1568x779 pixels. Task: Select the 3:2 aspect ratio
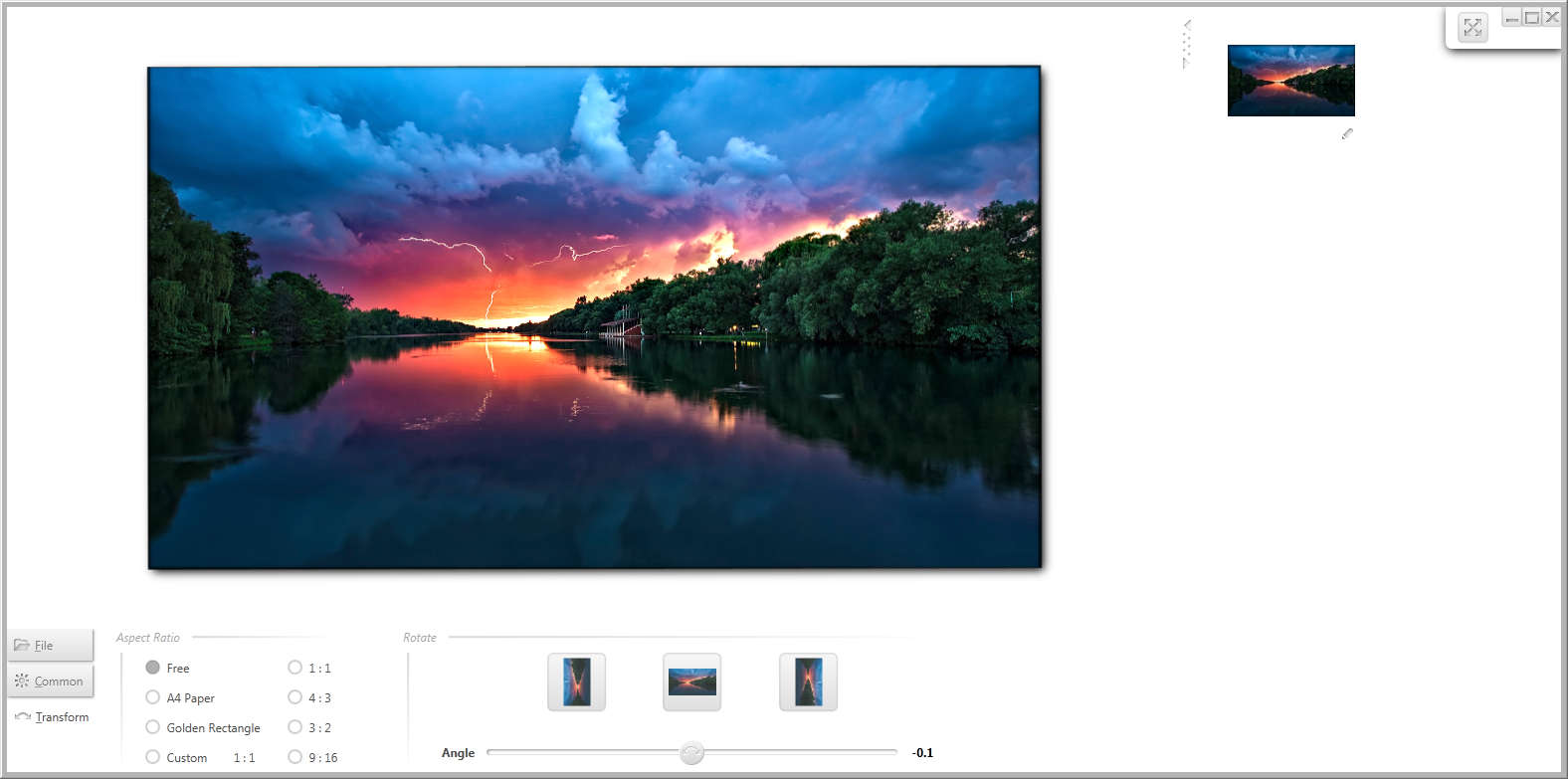point(295,727)
